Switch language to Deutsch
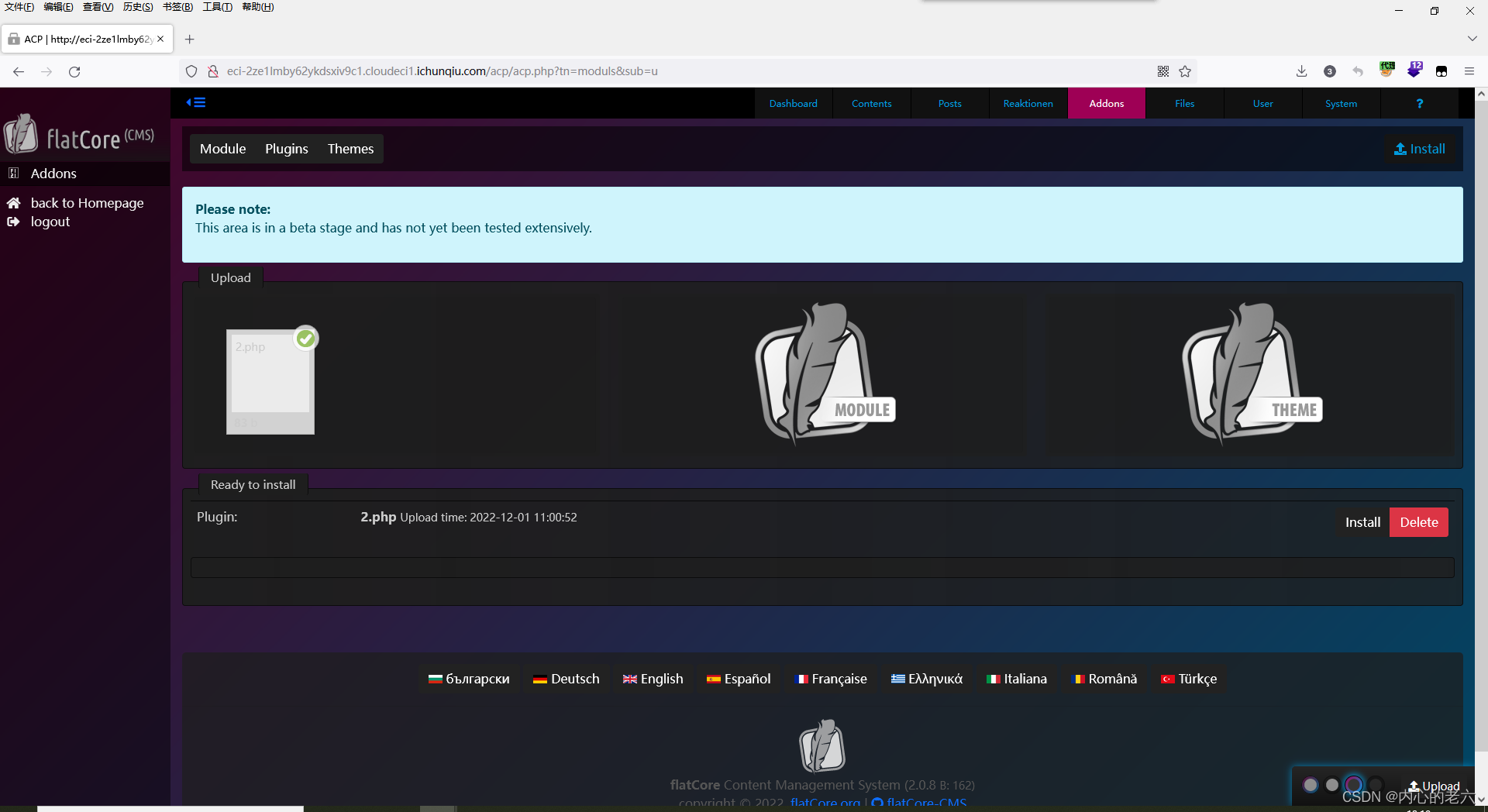1488x812 pixels. (567, 679)
